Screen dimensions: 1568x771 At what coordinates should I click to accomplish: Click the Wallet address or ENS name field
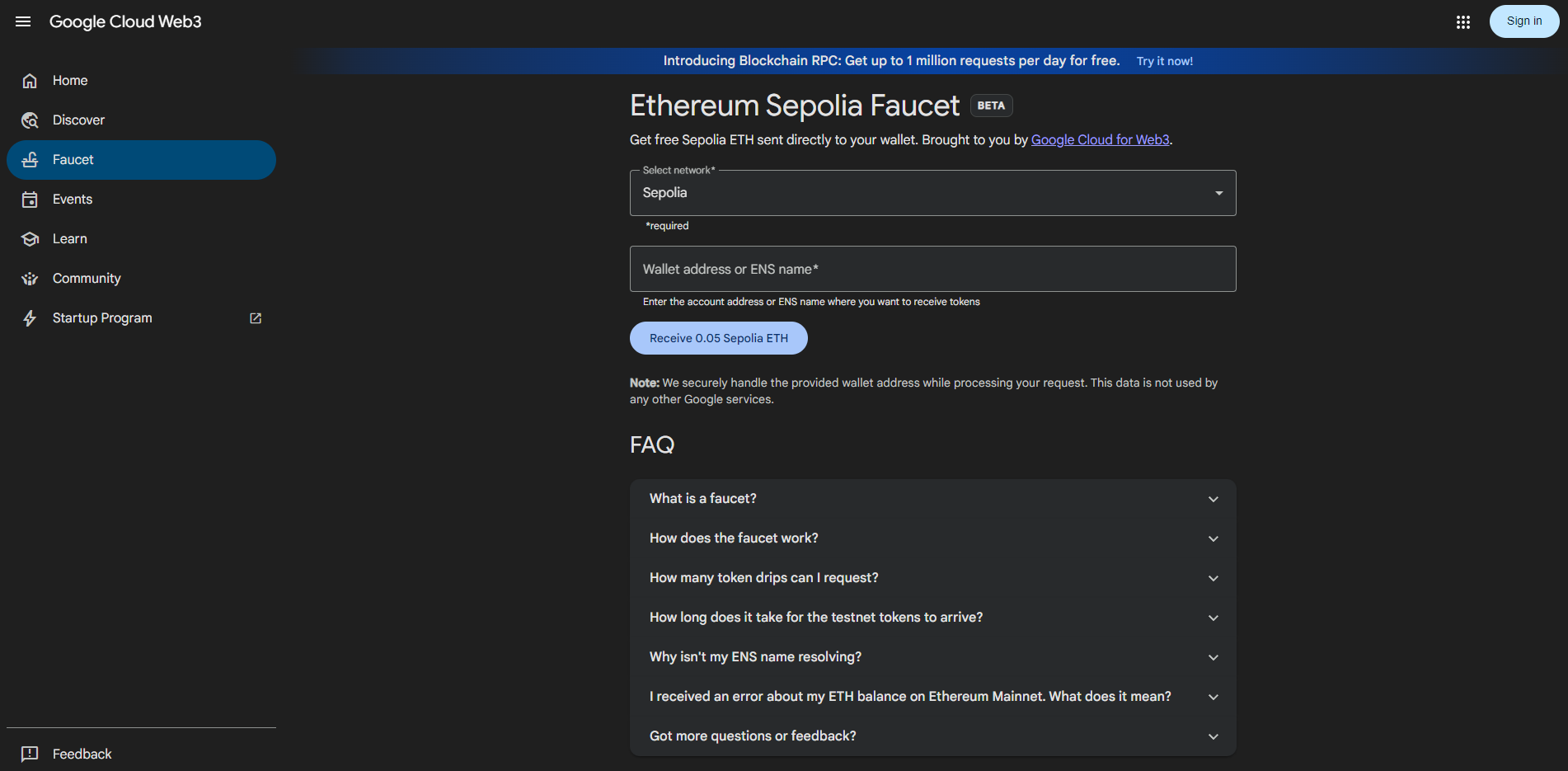932,269
